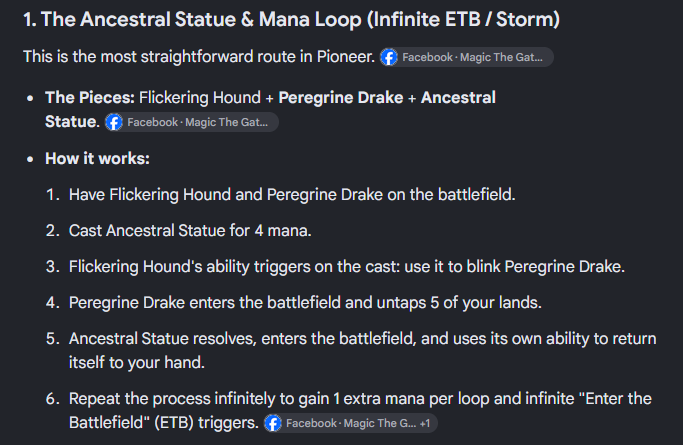This screenshot has height=445, width=683.
Task: Open the "Magic The G... +1" source chip
Action: click(351, 423)
